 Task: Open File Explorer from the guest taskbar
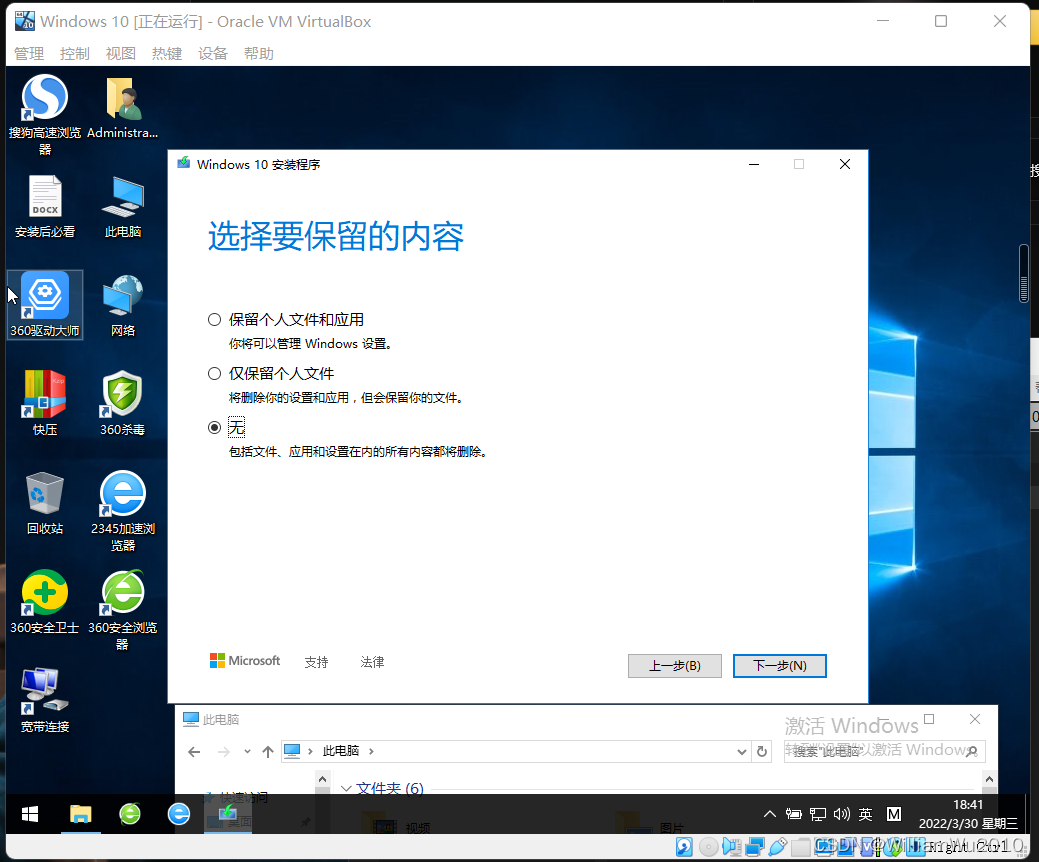pyautogui.click(x=81, y=814)
